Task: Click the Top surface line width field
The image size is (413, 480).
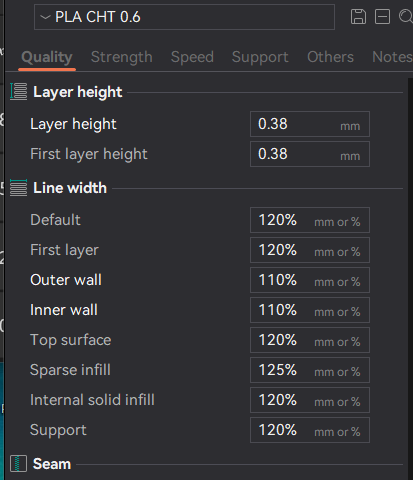Action: (310, 340)
